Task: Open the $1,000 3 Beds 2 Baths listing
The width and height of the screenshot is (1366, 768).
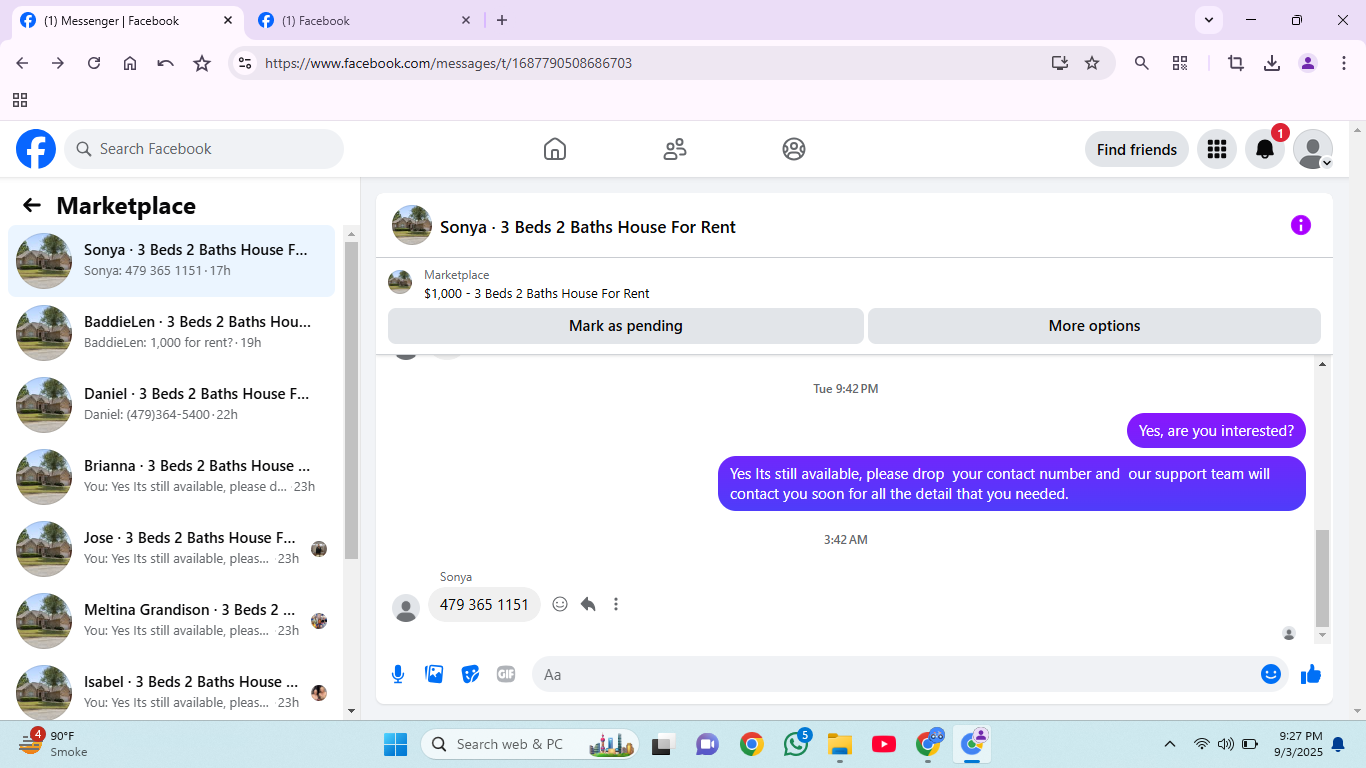Action: [536, 293]
